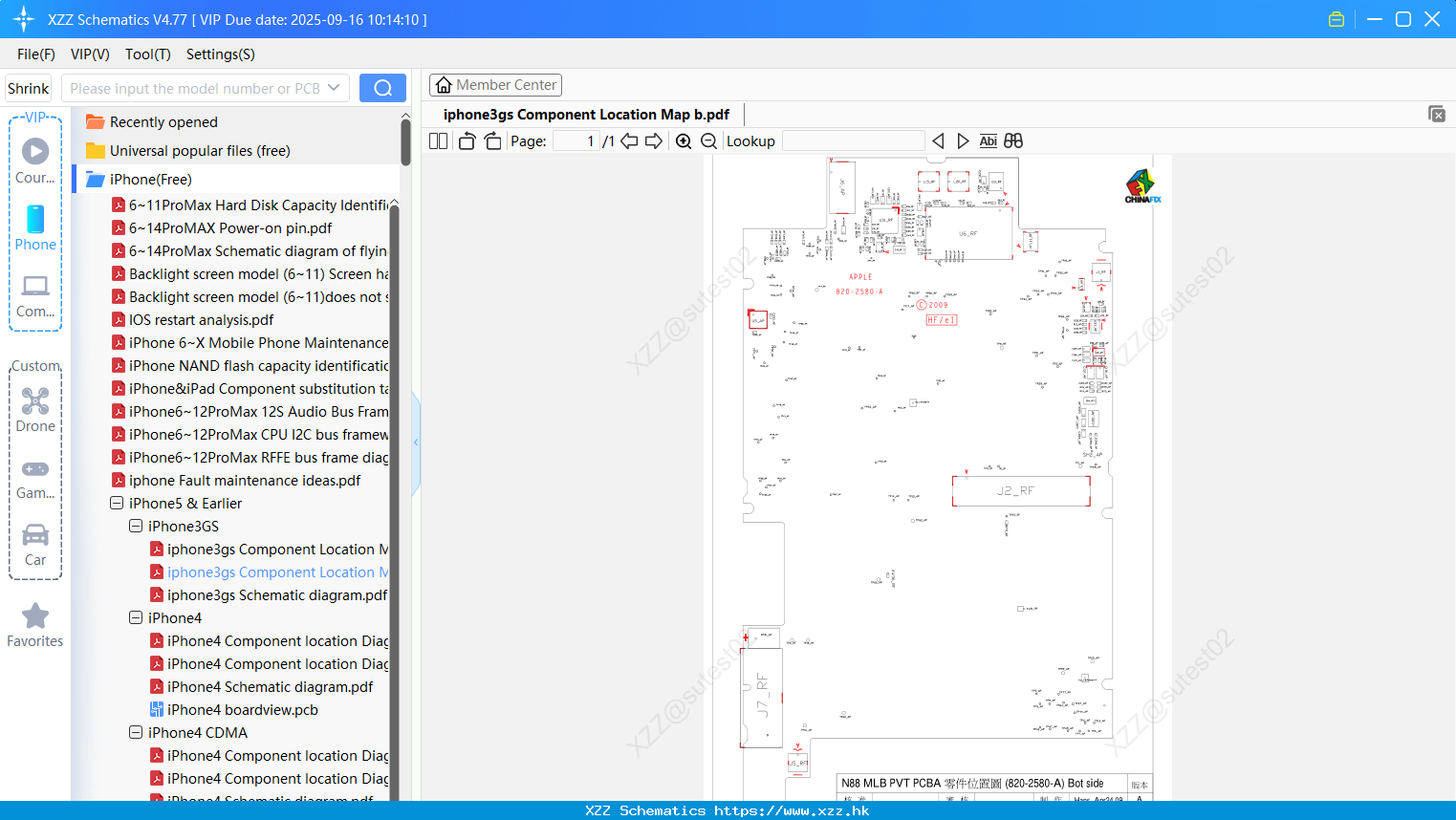Click the blue search button
Screen dimensions: 1456x820
(382, 88)
